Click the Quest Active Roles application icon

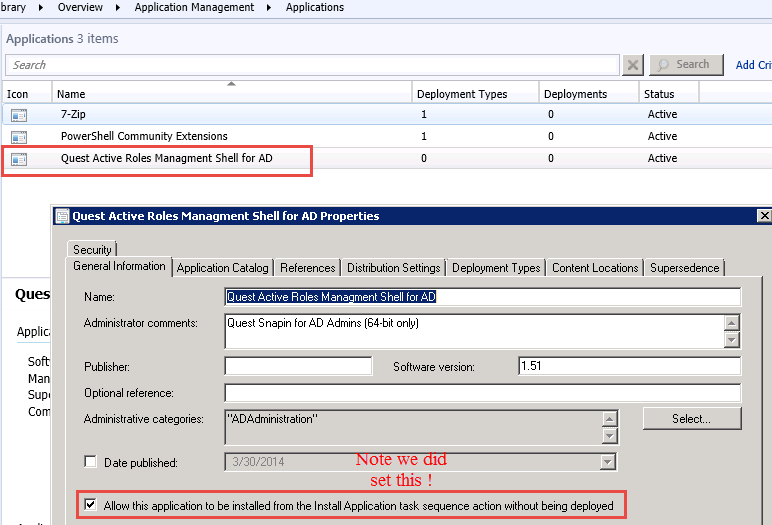(19, 159)
